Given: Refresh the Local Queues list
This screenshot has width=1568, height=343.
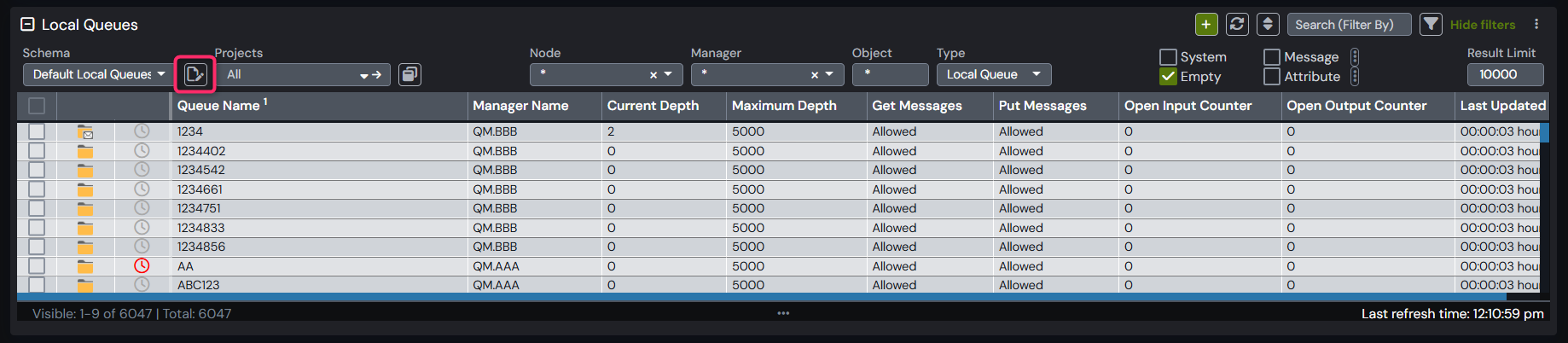Looking at the screenshot, I should [x=1237, y=25].
